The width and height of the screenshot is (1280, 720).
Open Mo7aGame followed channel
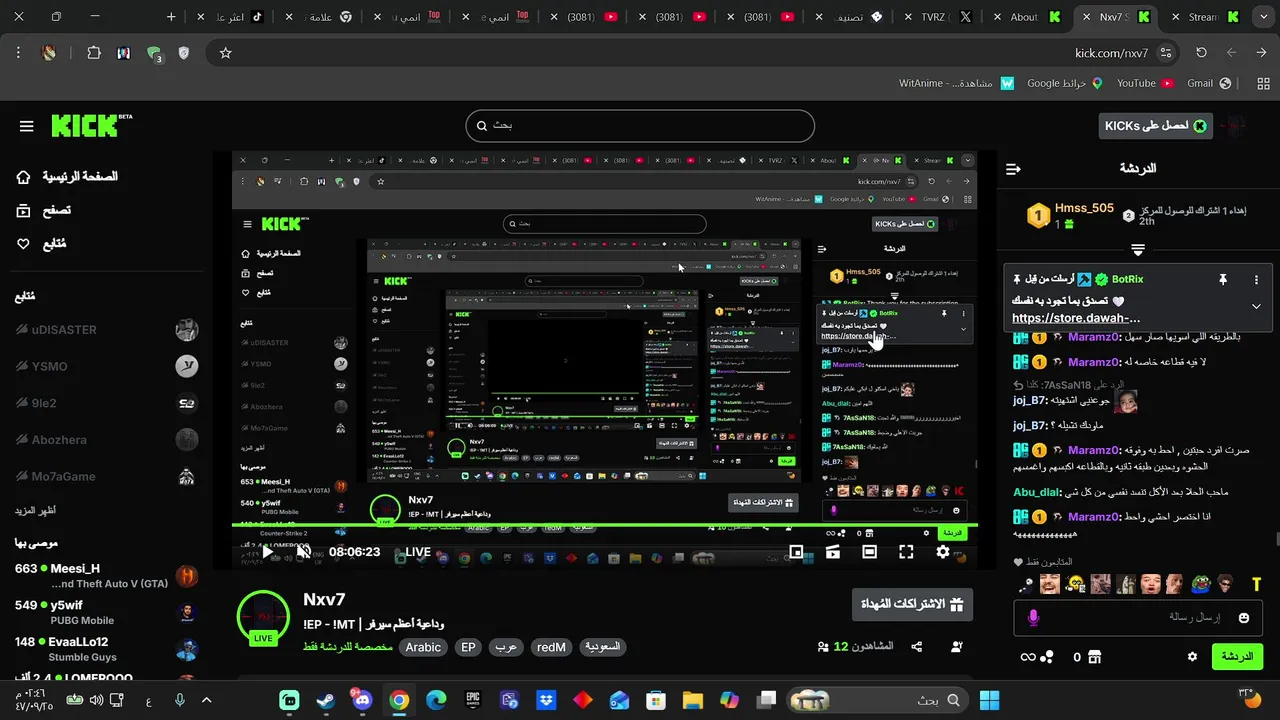tap(106, 477)
